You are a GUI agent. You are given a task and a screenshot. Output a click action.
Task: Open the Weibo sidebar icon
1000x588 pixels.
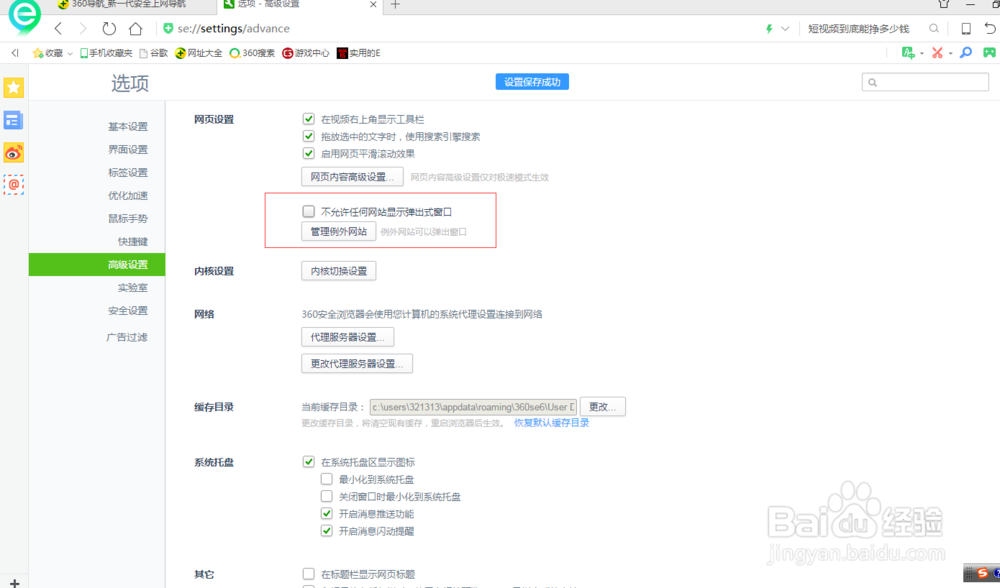(x=13, y=152)
